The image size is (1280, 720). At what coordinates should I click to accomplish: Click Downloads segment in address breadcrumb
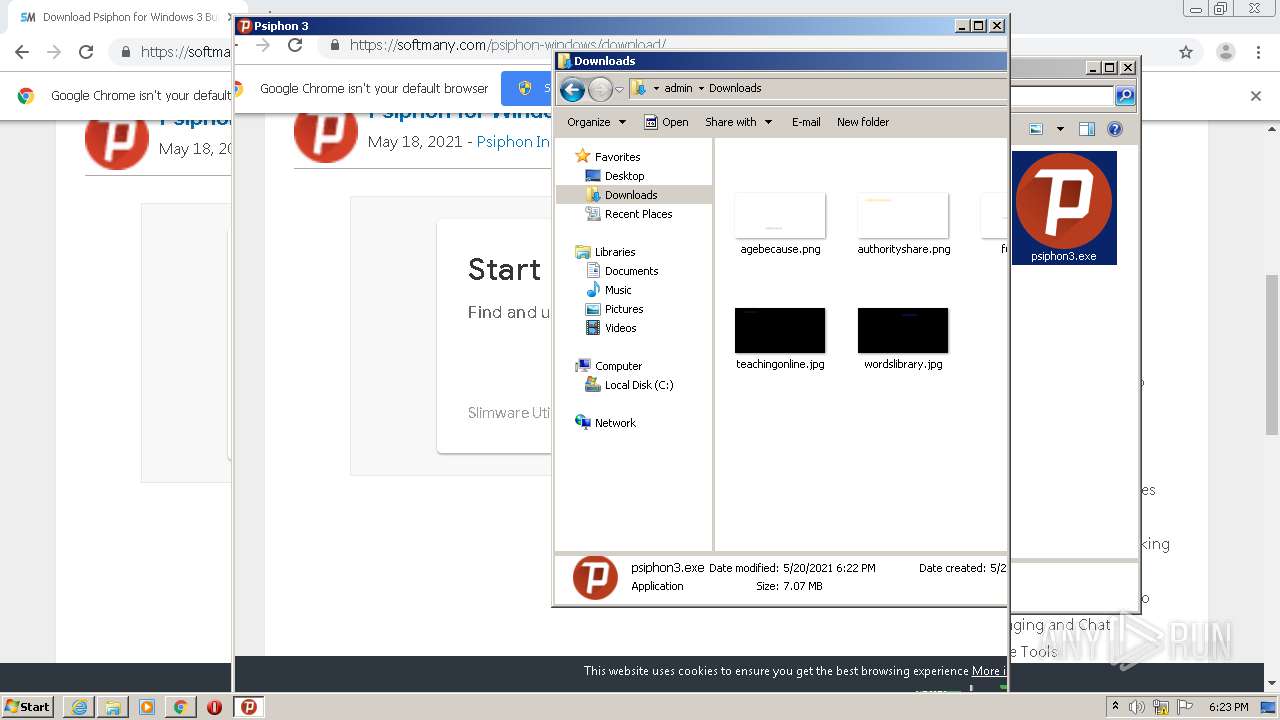tap(735, 88)
